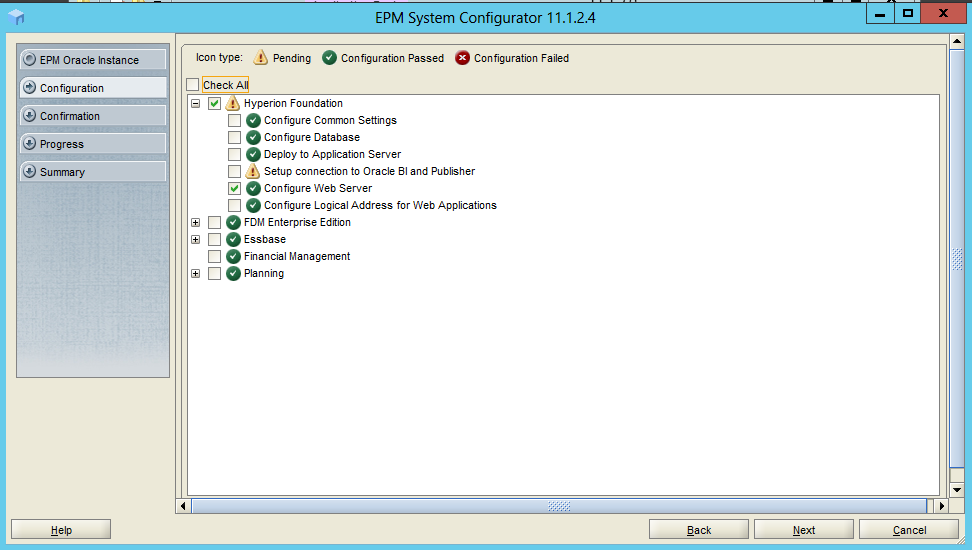Select EPM Oracle Instance wizard step

[93, 60]
